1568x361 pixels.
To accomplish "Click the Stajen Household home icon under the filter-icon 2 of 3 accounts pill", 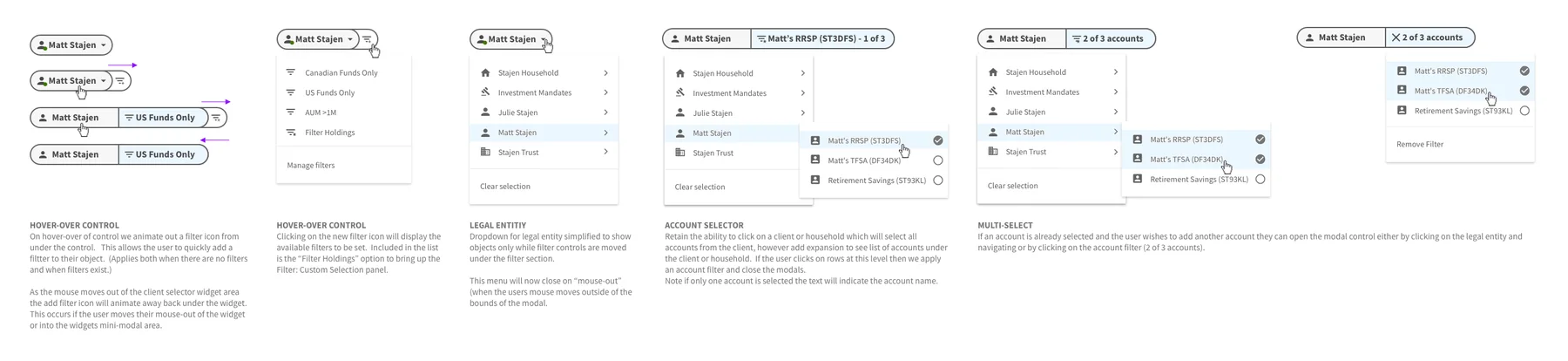I will tap(993, 72).
